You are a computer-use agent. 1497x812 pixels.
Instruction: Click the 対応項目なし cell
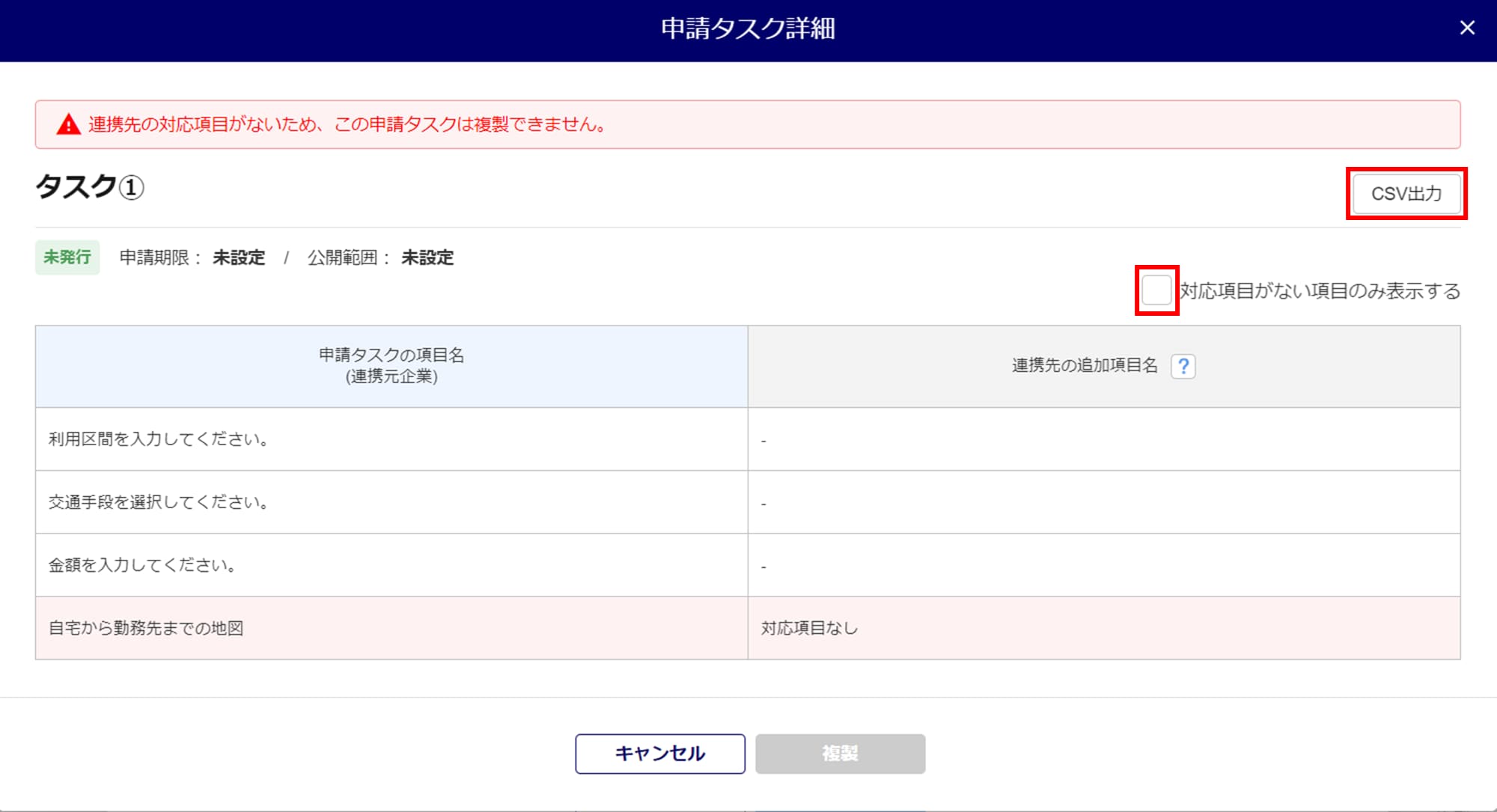click(x=809, y=628)
